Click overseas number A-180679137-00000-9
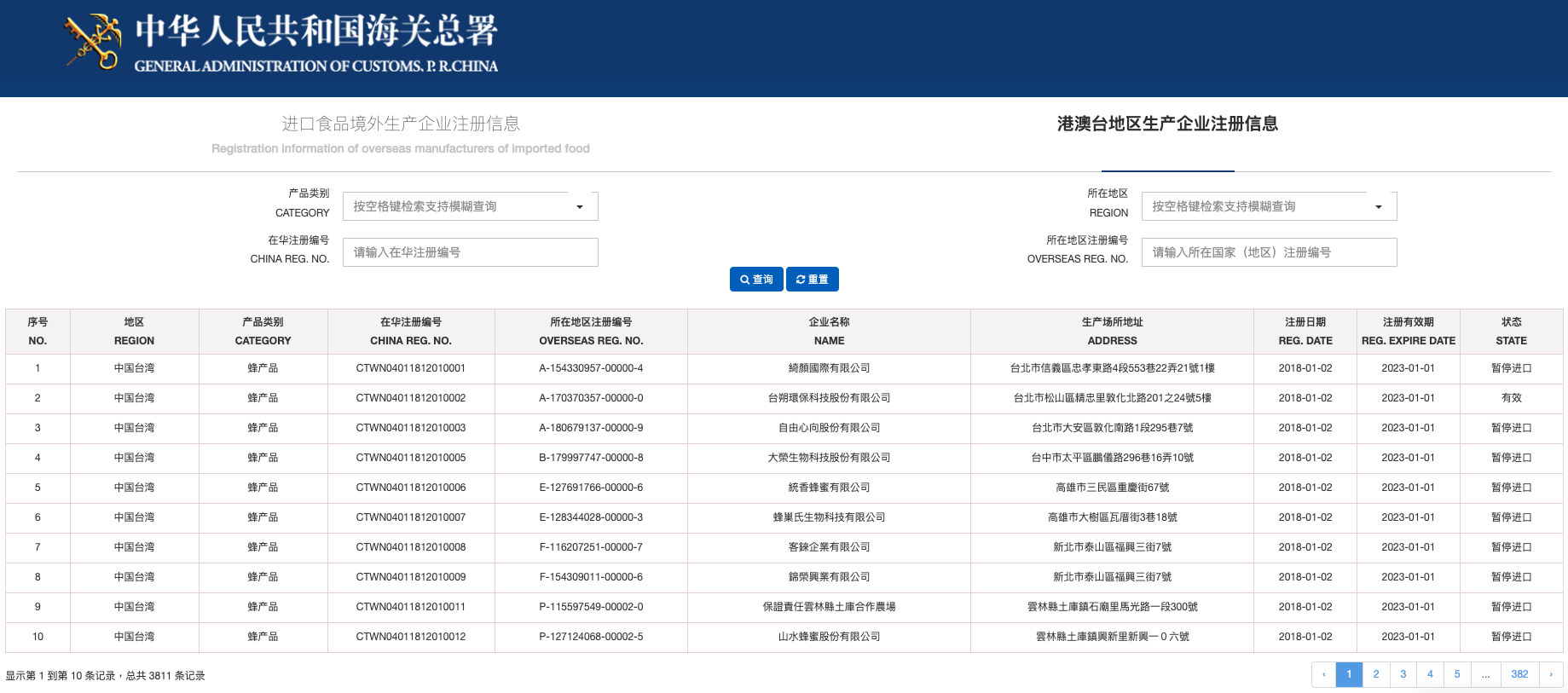 click(x=591, y=428)
